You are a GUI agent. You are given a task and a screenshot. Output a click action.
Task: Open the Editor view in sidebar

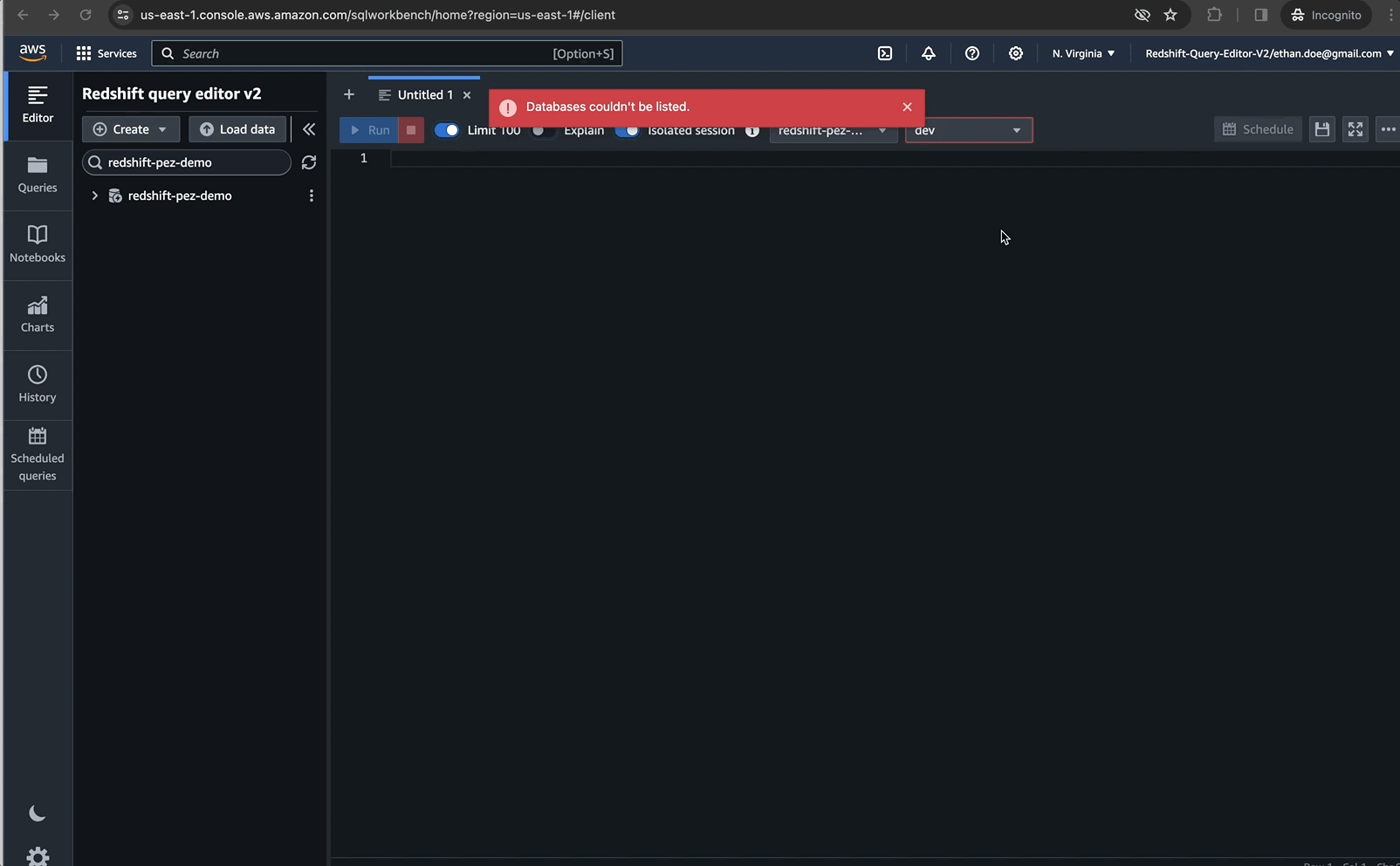click(x=38, y=105)
